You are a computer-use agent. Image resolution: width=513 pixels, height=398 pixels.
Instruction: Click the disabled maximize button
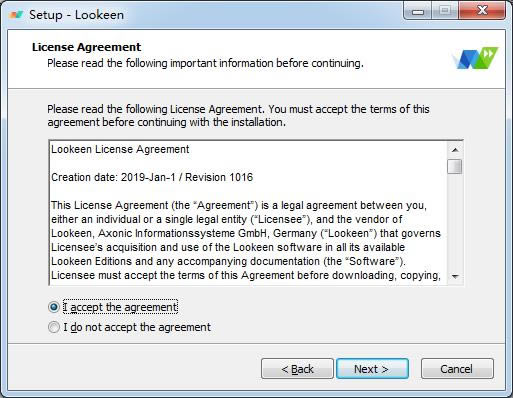tap(445, 11)
